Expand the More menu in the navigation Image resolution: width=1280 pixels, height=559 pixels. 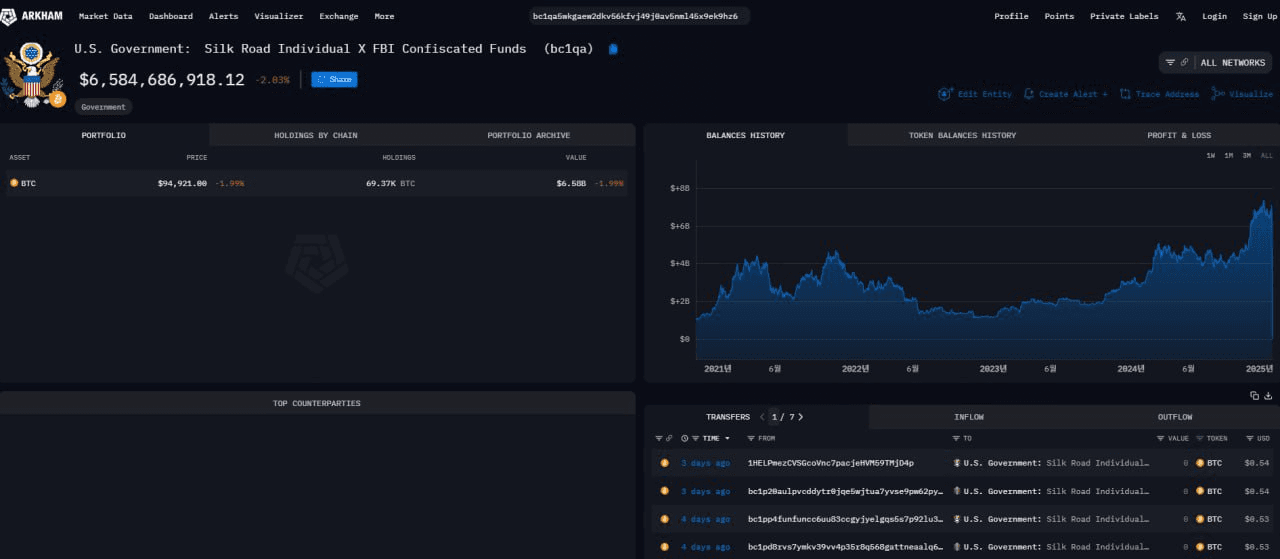click(x=384, y=16)
